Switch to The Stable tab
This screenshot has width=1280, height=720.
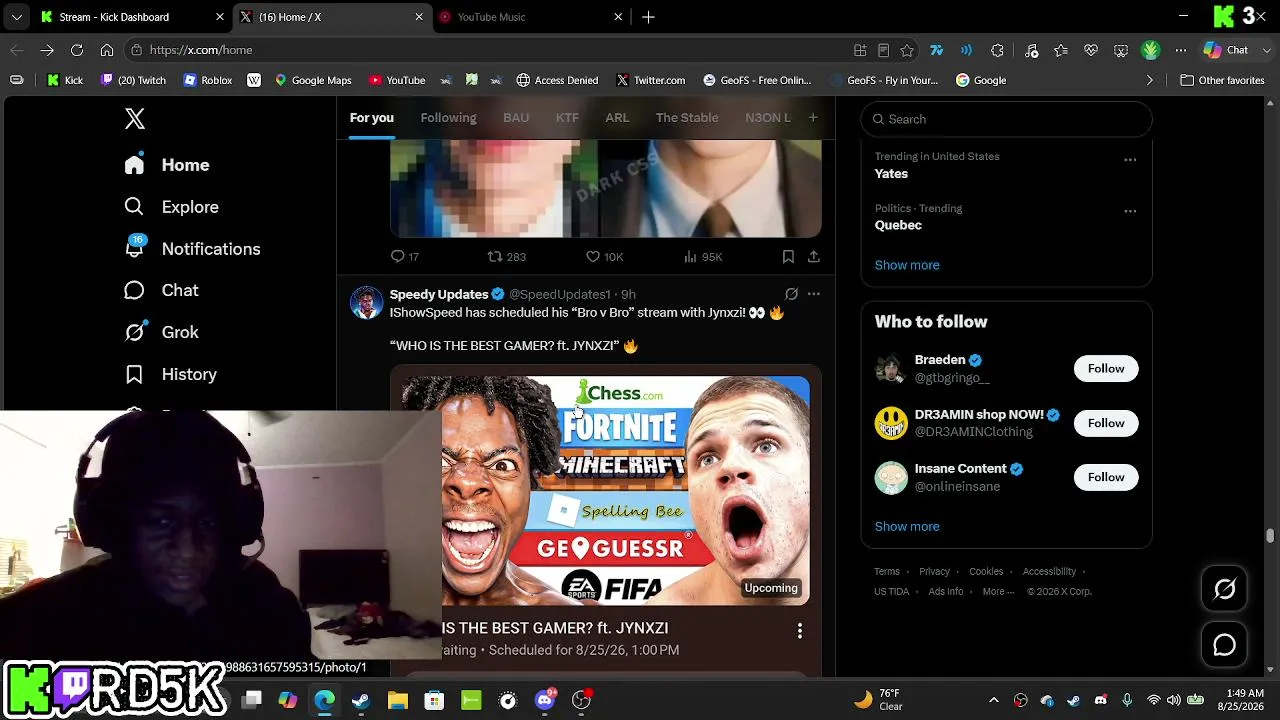[x=687, y=118]
